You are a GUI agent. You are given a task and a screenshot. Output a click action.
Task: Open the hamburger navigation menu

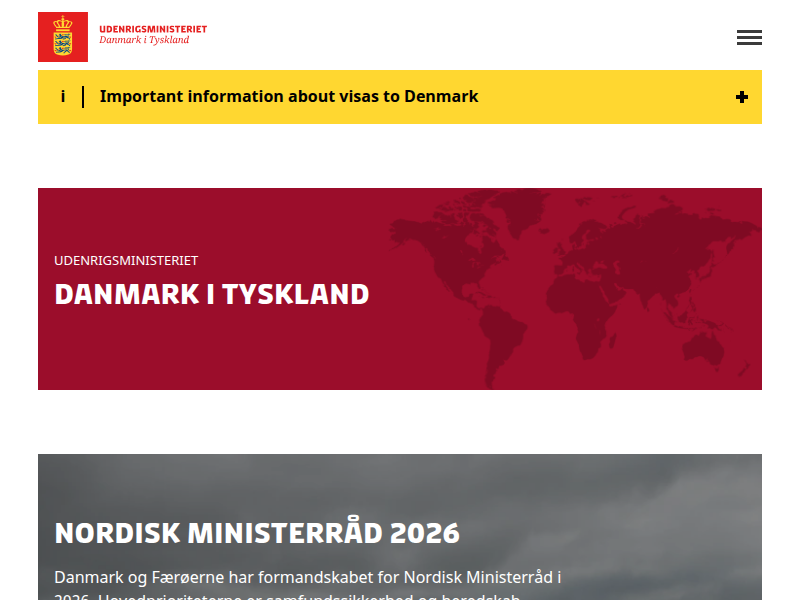(x=749, y=38)
